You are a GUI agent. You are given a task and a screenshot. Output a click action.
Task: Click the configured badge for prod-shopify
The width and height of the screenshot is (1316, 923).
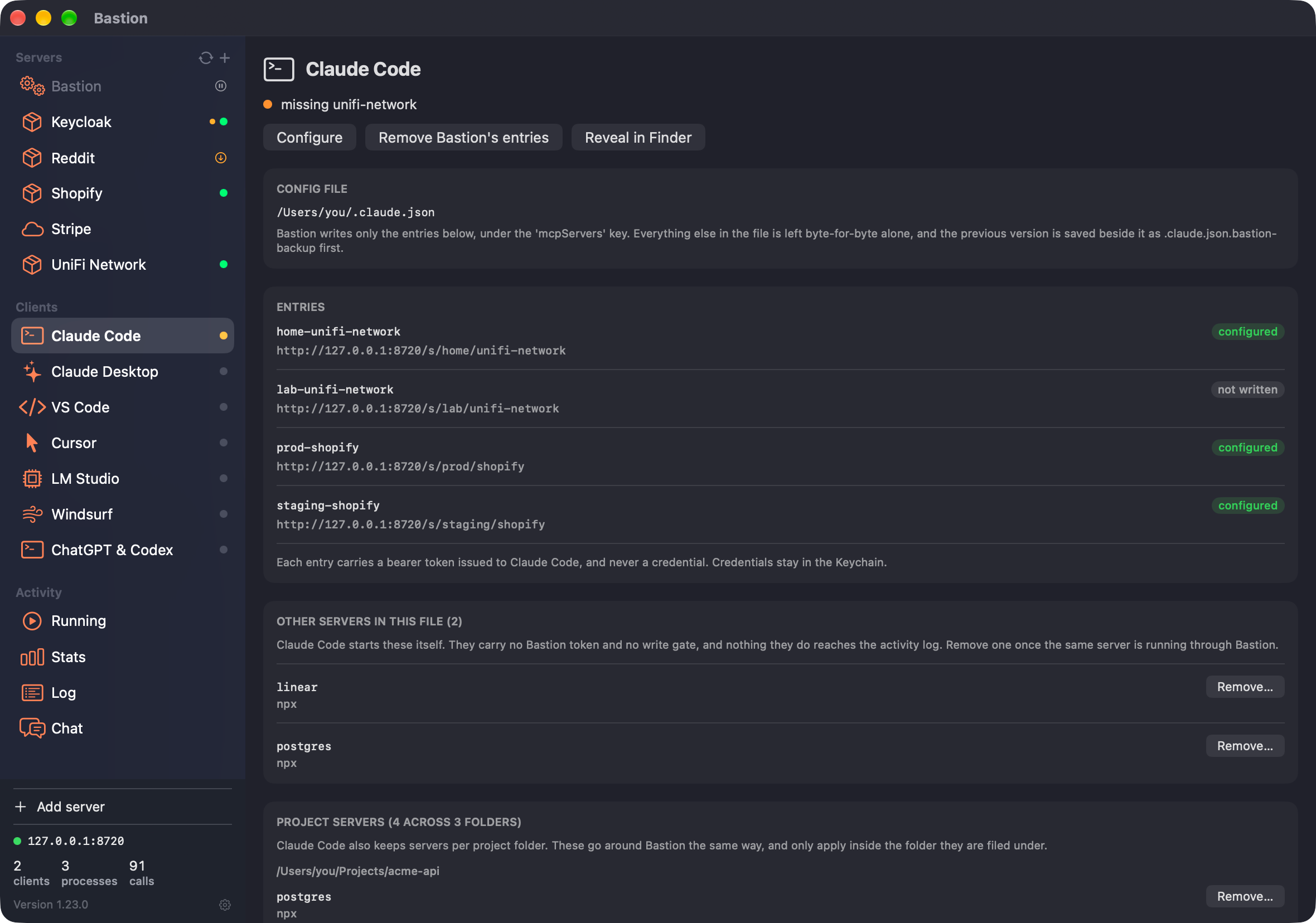click(1248, 448)
